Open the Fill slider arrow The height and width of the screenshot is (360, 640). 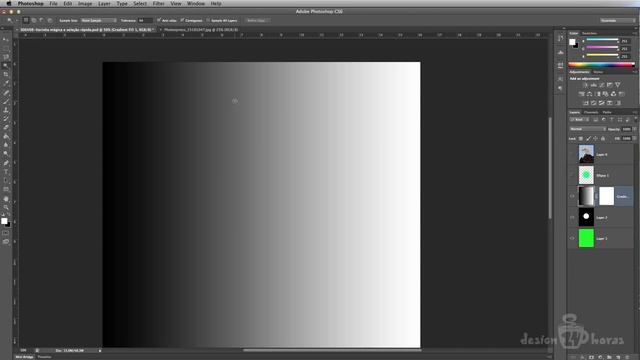[x=635, y=139]
